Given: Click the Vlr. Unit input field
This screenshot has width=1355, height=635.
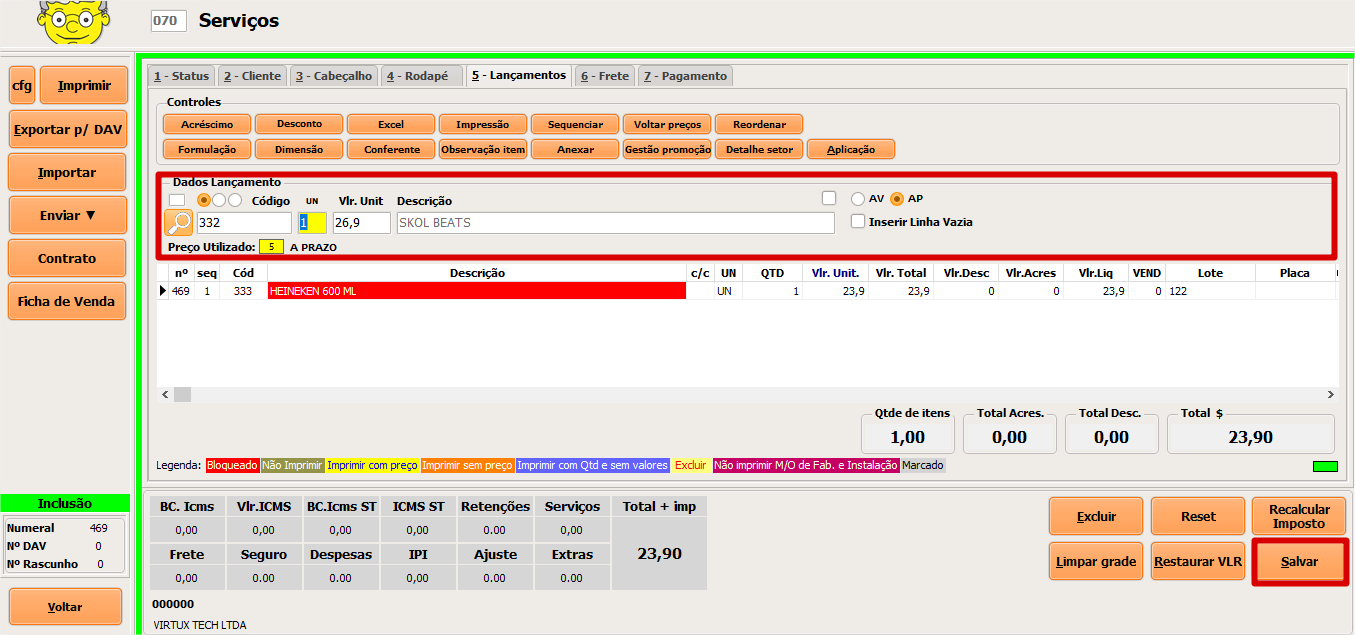Looking at the screenshot, I should click(x=361, y=223).
